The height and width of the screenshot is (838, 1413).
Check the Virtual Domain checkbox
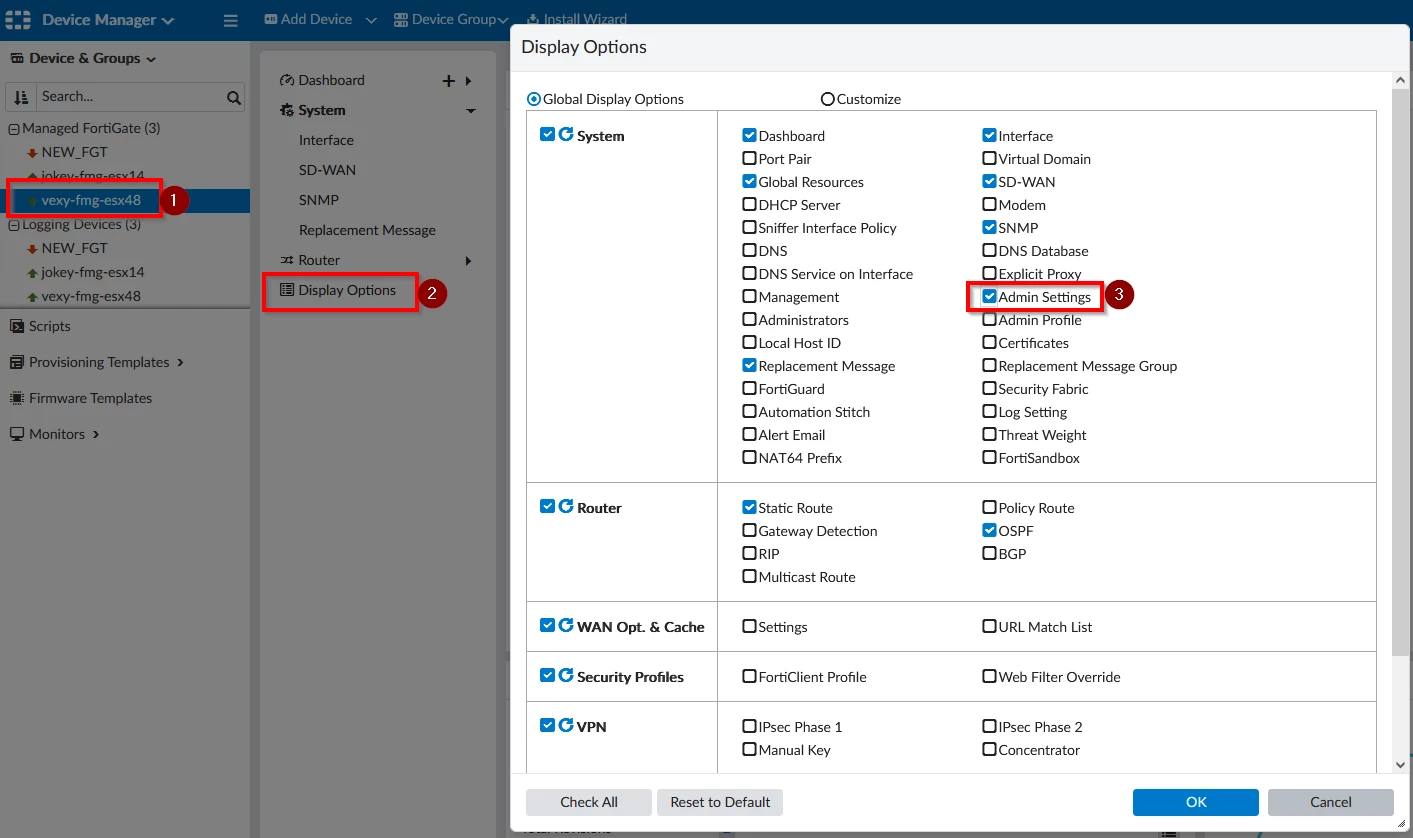click(x=989, y=158)
